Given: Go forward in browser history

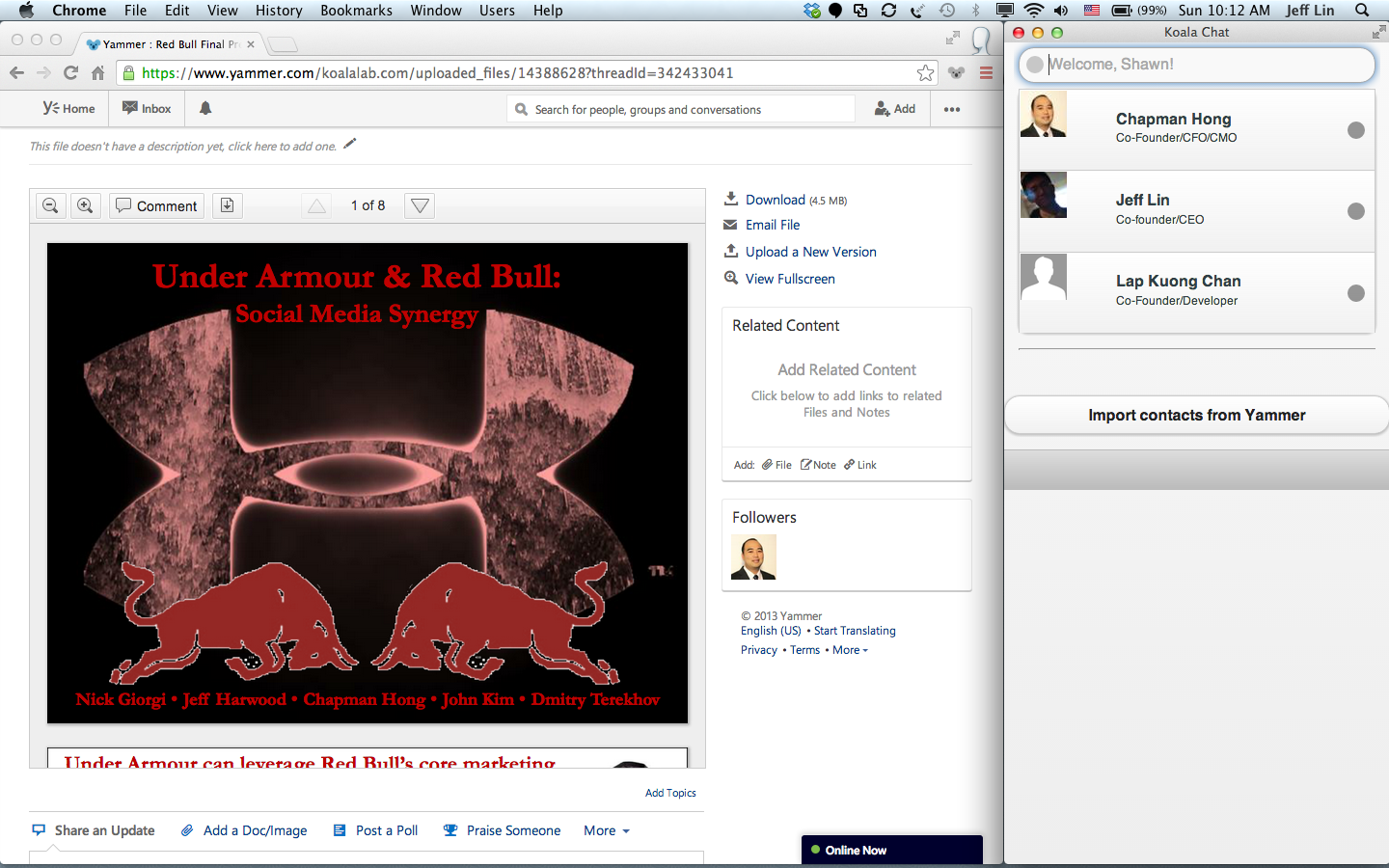Looking at the screenshot, I should coord(43,73).
